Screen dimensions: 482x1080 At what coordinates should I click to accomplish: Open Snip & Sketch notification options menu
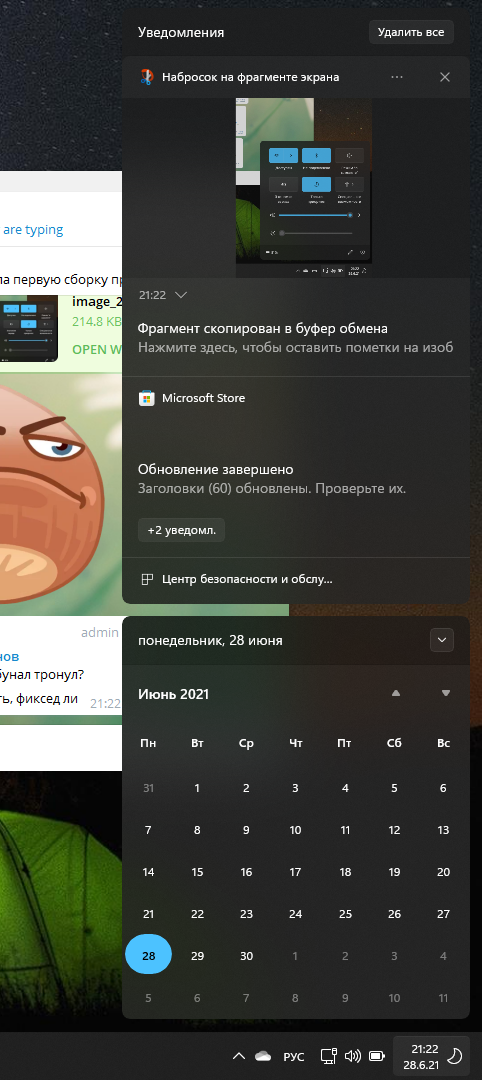coord(397,77)
